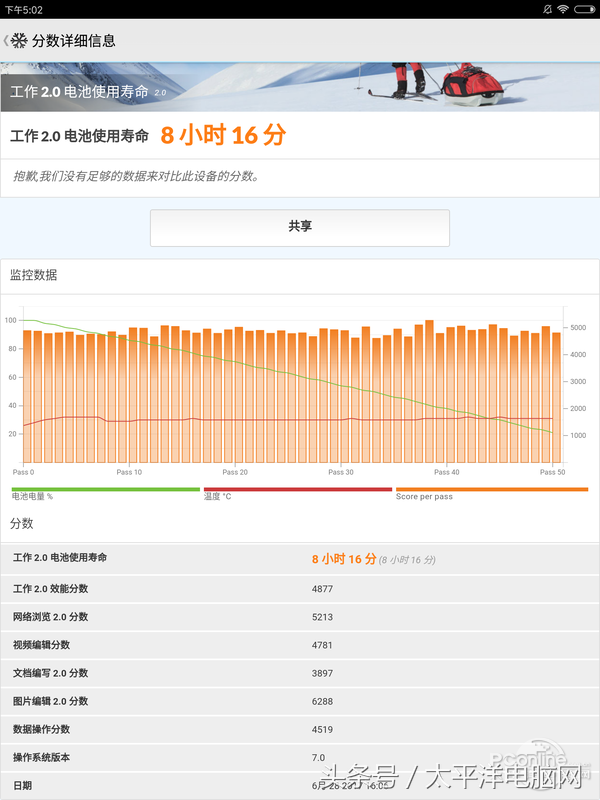The width and height of the screenshot is (600, 800).
Task: Tap the 下午5:02 clock in status bar
Action: click(23, 10)
